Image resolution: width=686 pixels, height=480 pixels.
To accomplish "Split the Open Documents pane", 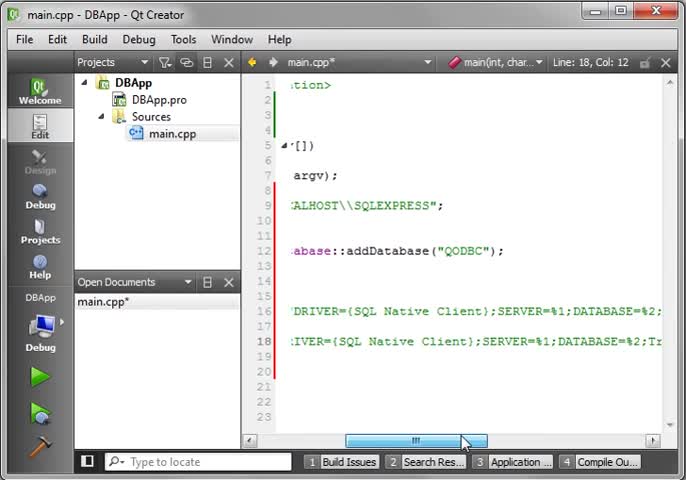I will (x=207, y=282).
